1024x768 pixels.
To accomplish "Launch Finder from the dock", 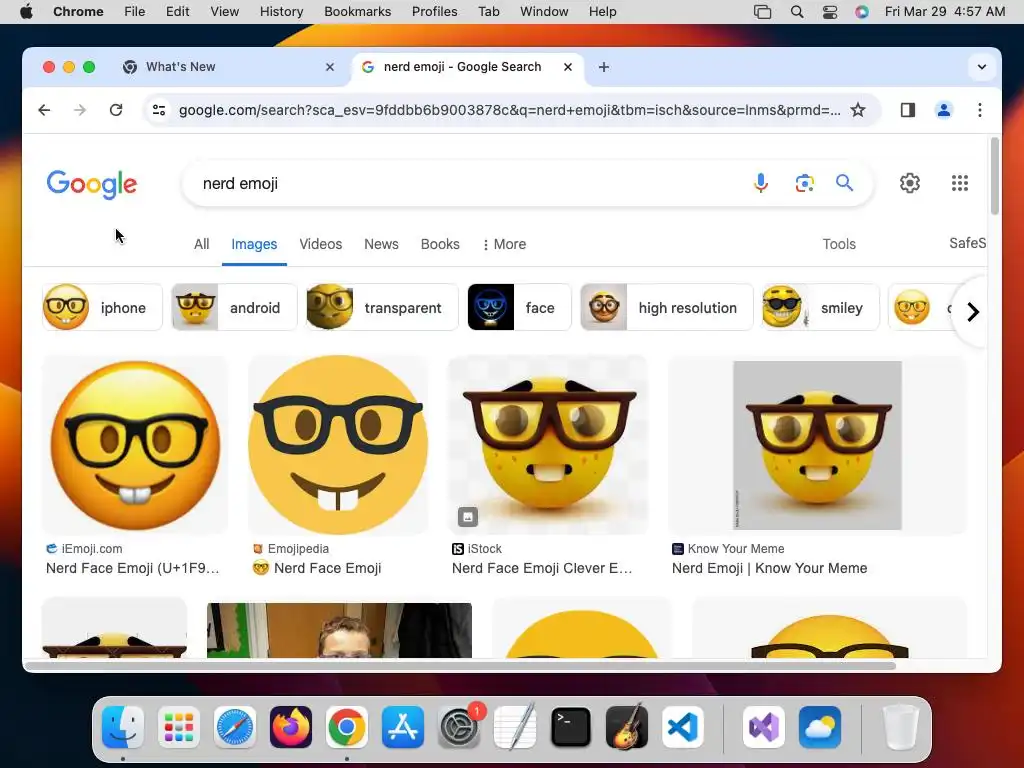I will pos(123,727).
